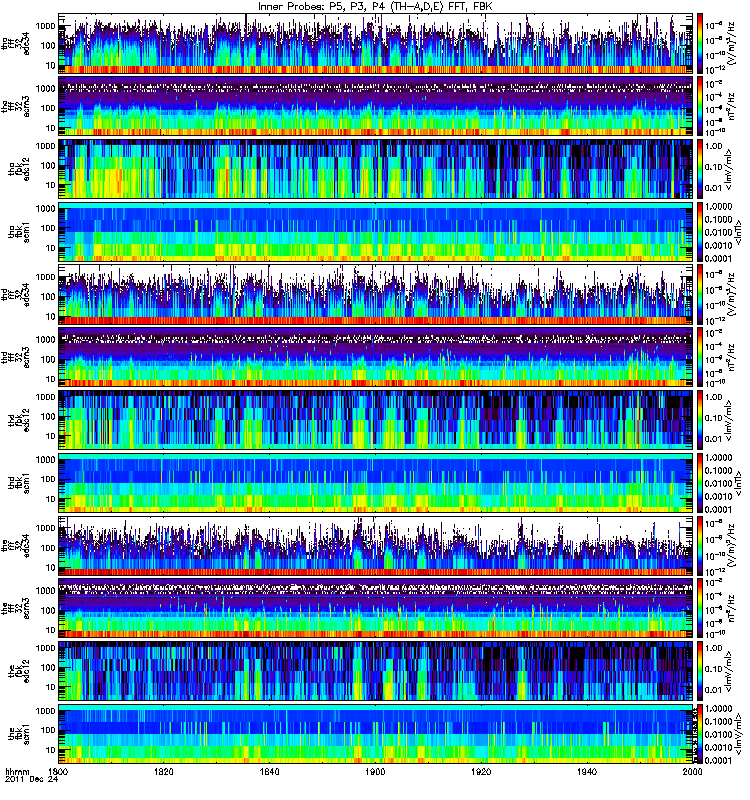Click the tha fff scm3 spectrogram panel

pyautogui.click(x=376, y=106)
